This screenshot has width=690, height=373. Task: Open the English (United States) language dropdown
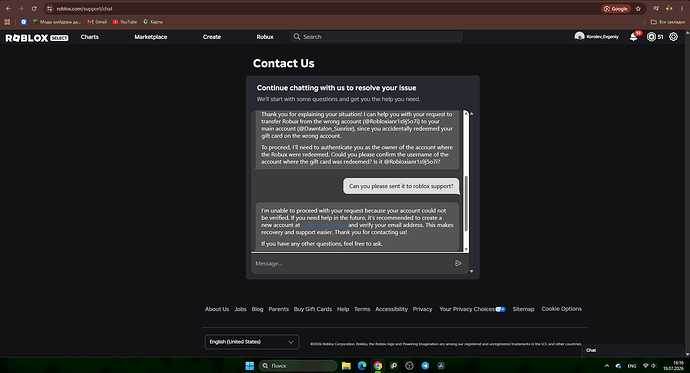tap(252, 342)
